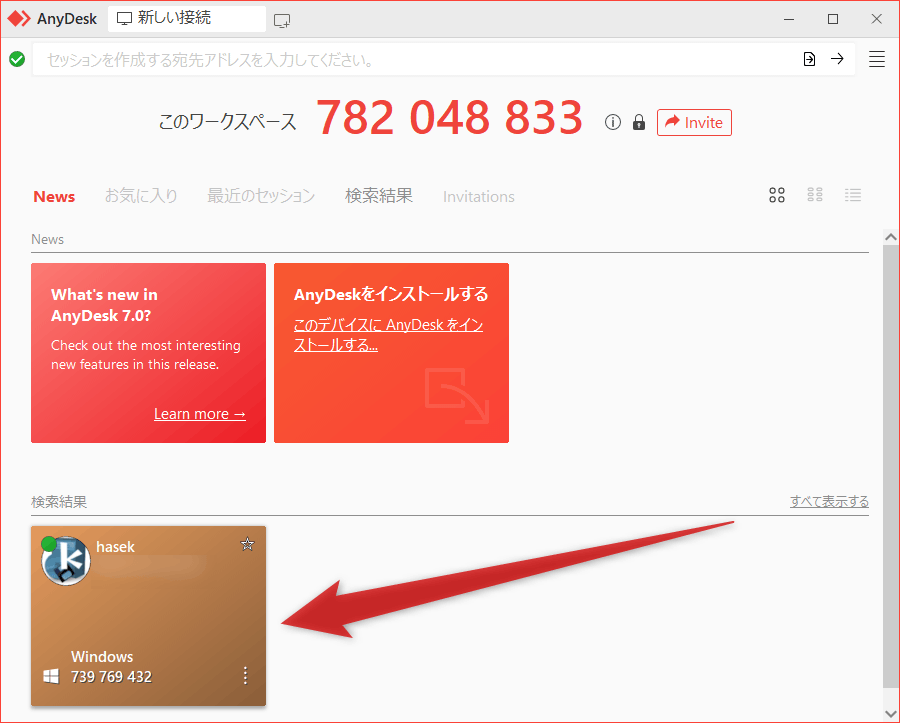Click the AnyDesk logo icon

(19, 19)
